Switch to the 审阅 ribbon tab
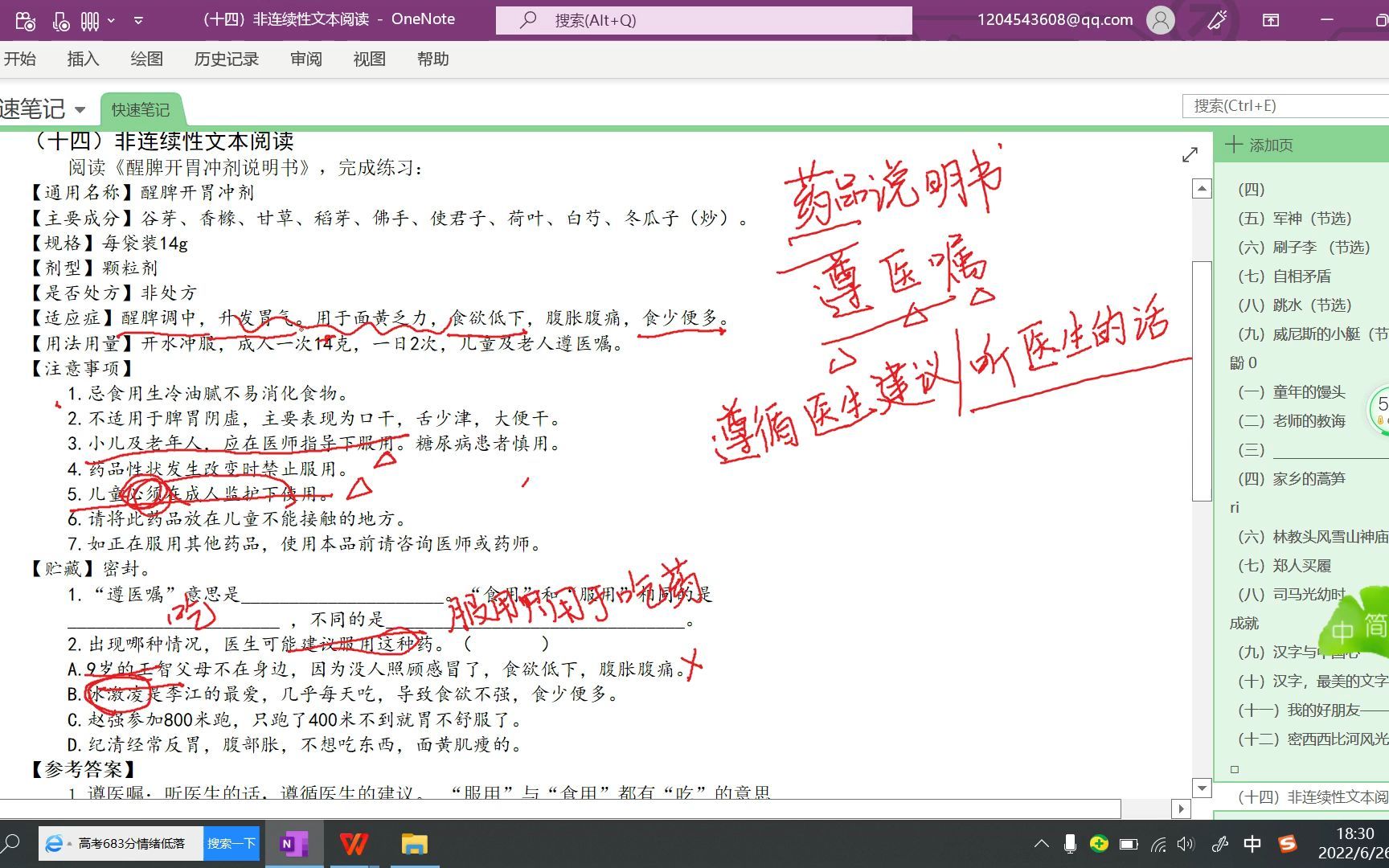 point(305,59)
